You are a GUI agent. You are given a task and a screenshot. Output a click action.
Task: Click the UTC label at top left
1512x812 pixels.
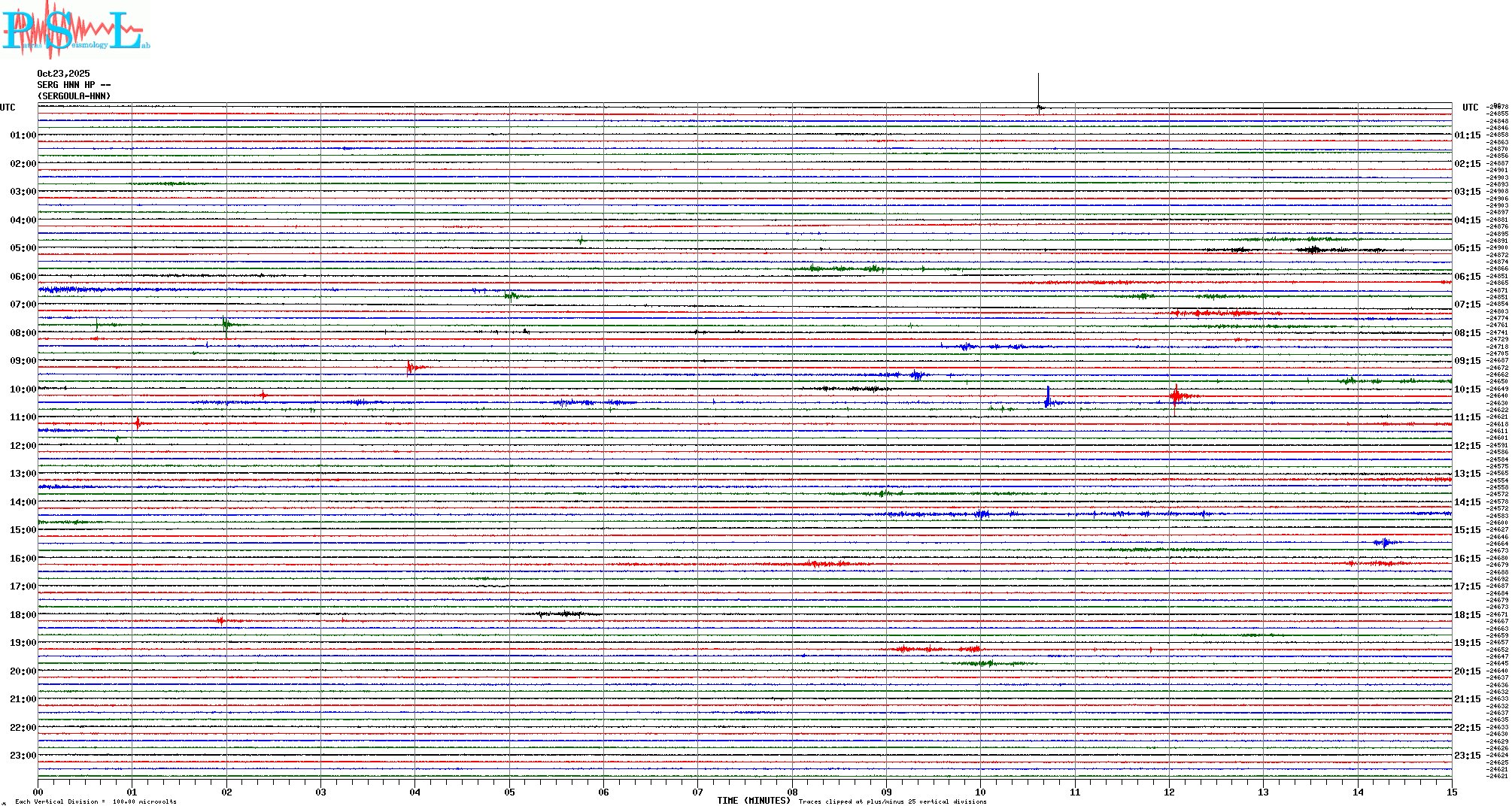(8, 108)
